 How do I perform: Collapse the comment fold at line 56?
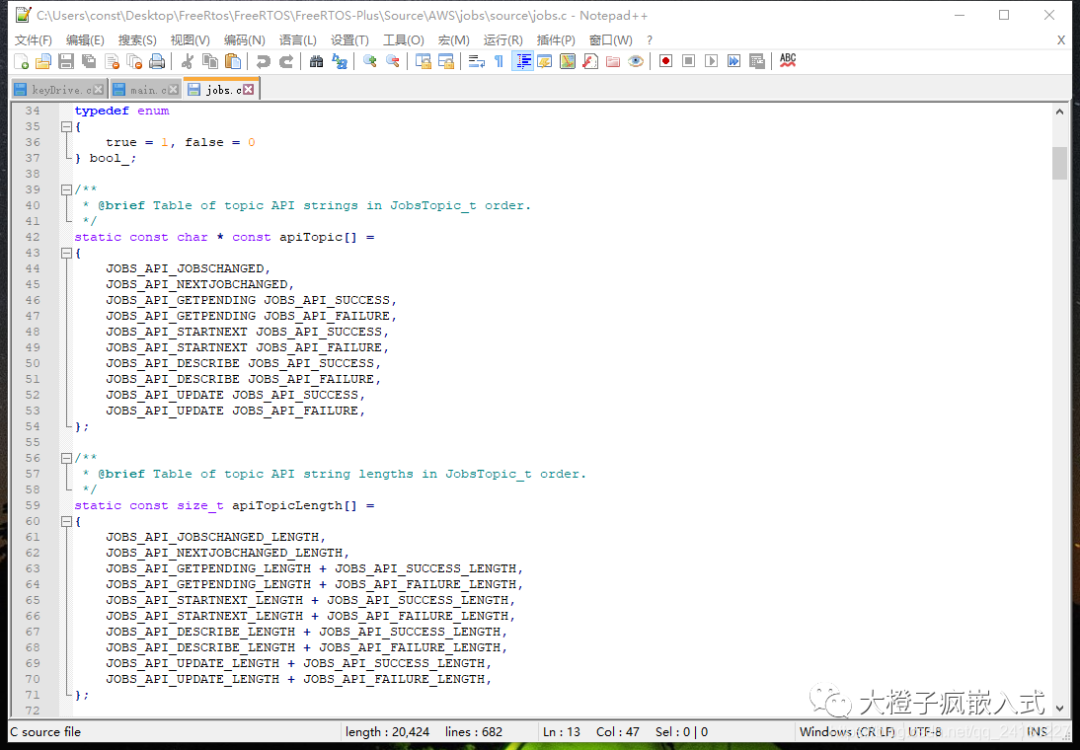pos(65,458)
